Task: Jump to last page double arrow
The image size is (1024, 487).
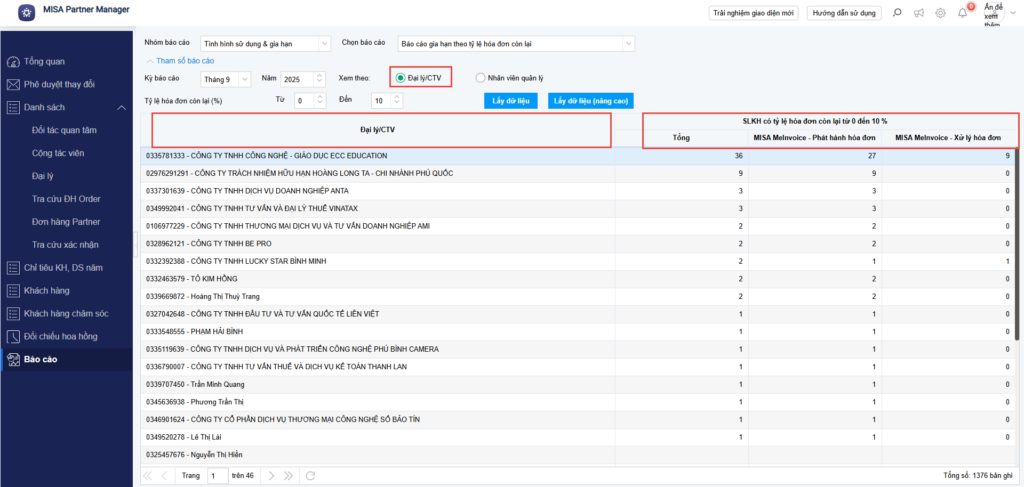Action: click(288, 476)
